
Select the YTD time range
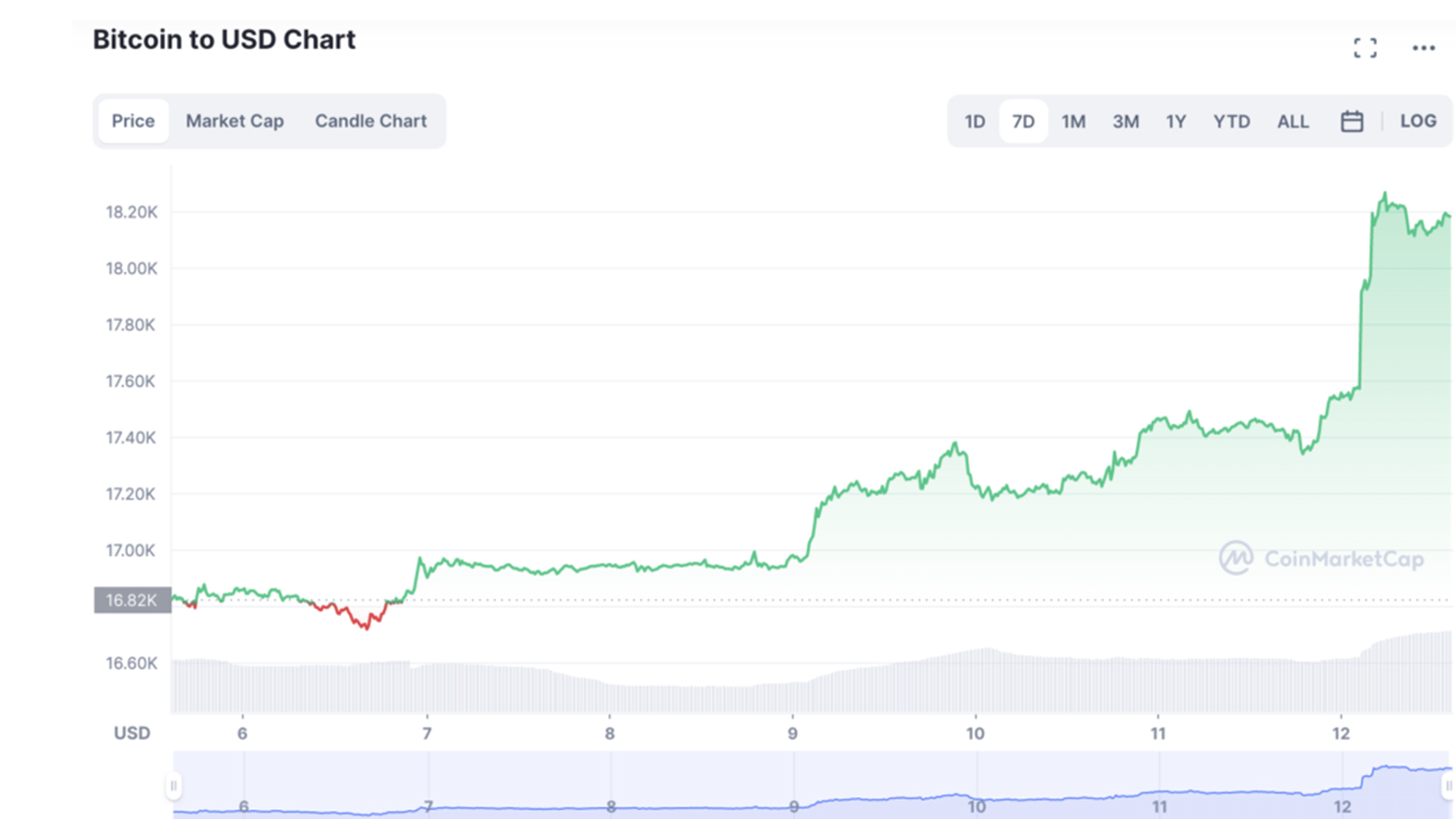pyautogui.click(x=1231, y=121)
